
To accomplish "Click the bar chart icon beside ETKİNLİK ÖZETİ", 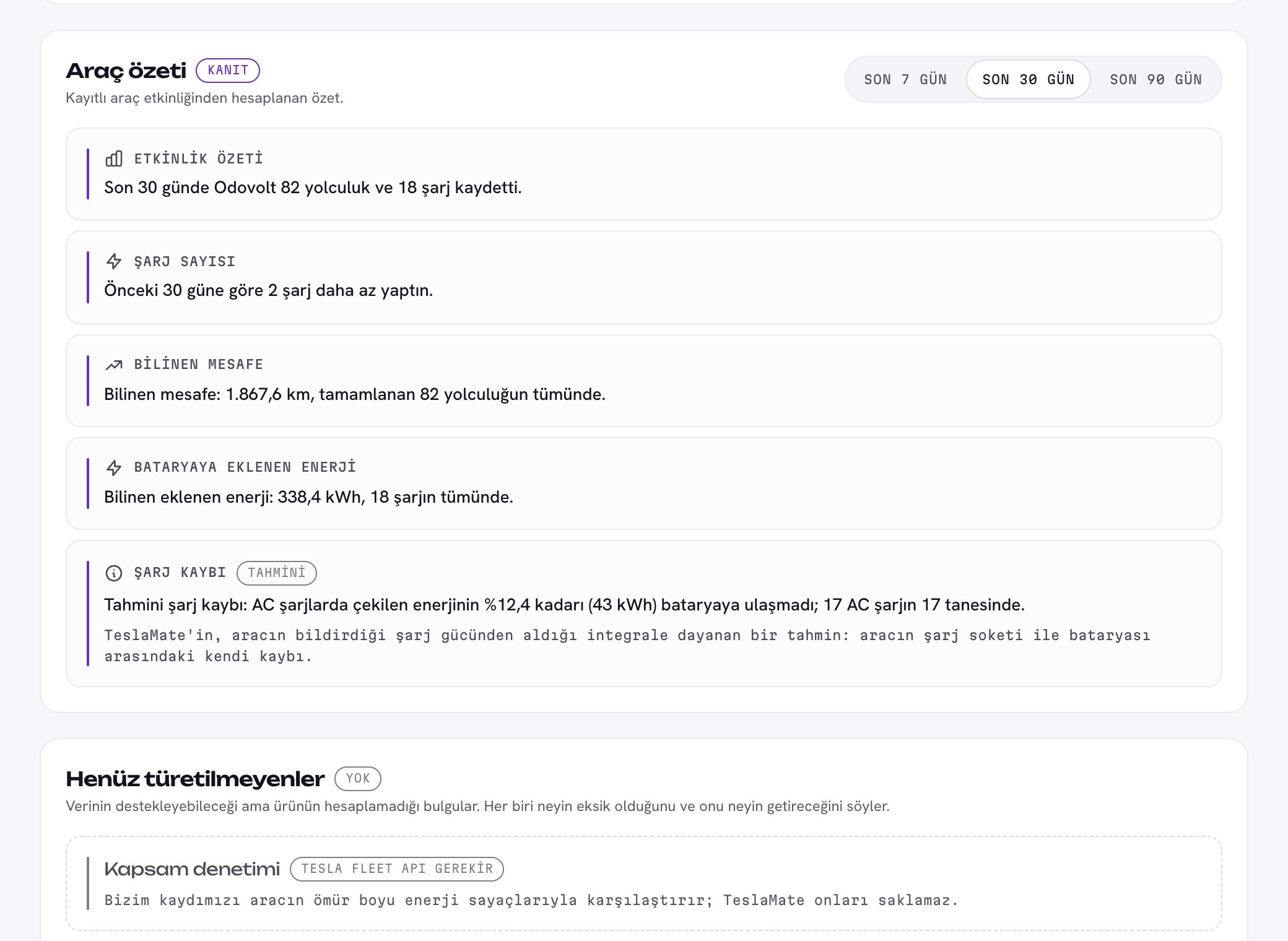I will pyautogui.click(x=114, y=158).
